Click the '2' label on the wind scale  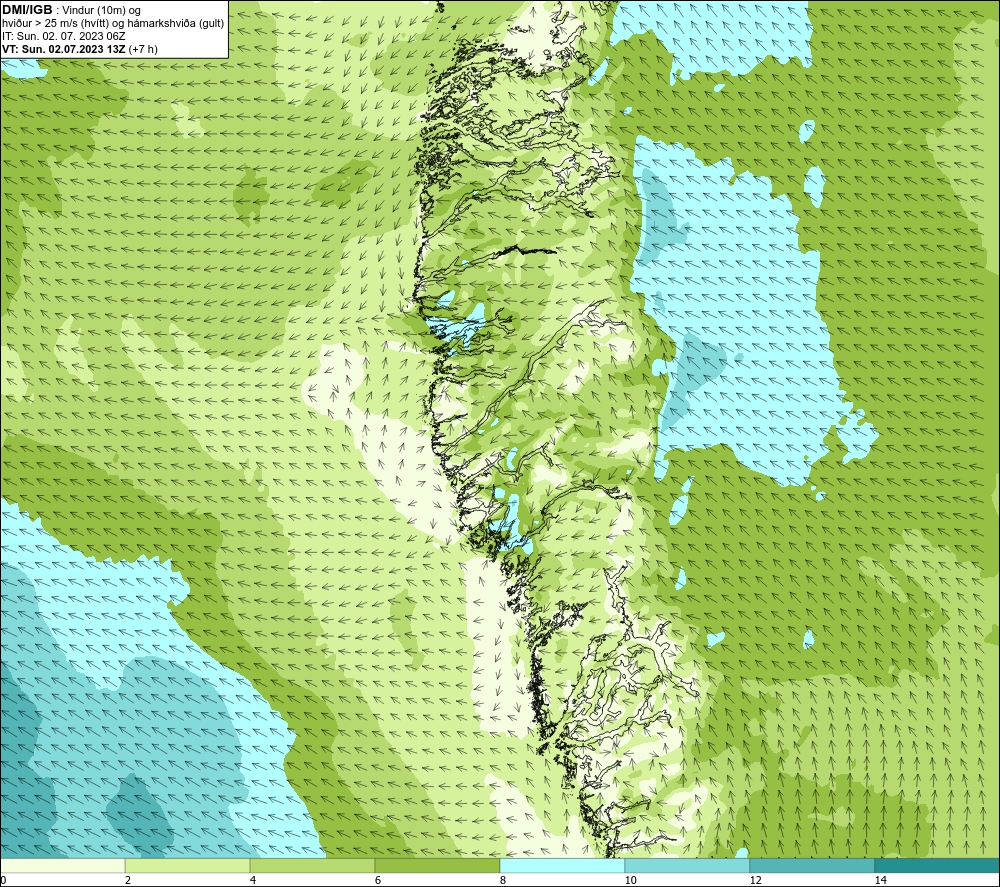tap(128, 880)
